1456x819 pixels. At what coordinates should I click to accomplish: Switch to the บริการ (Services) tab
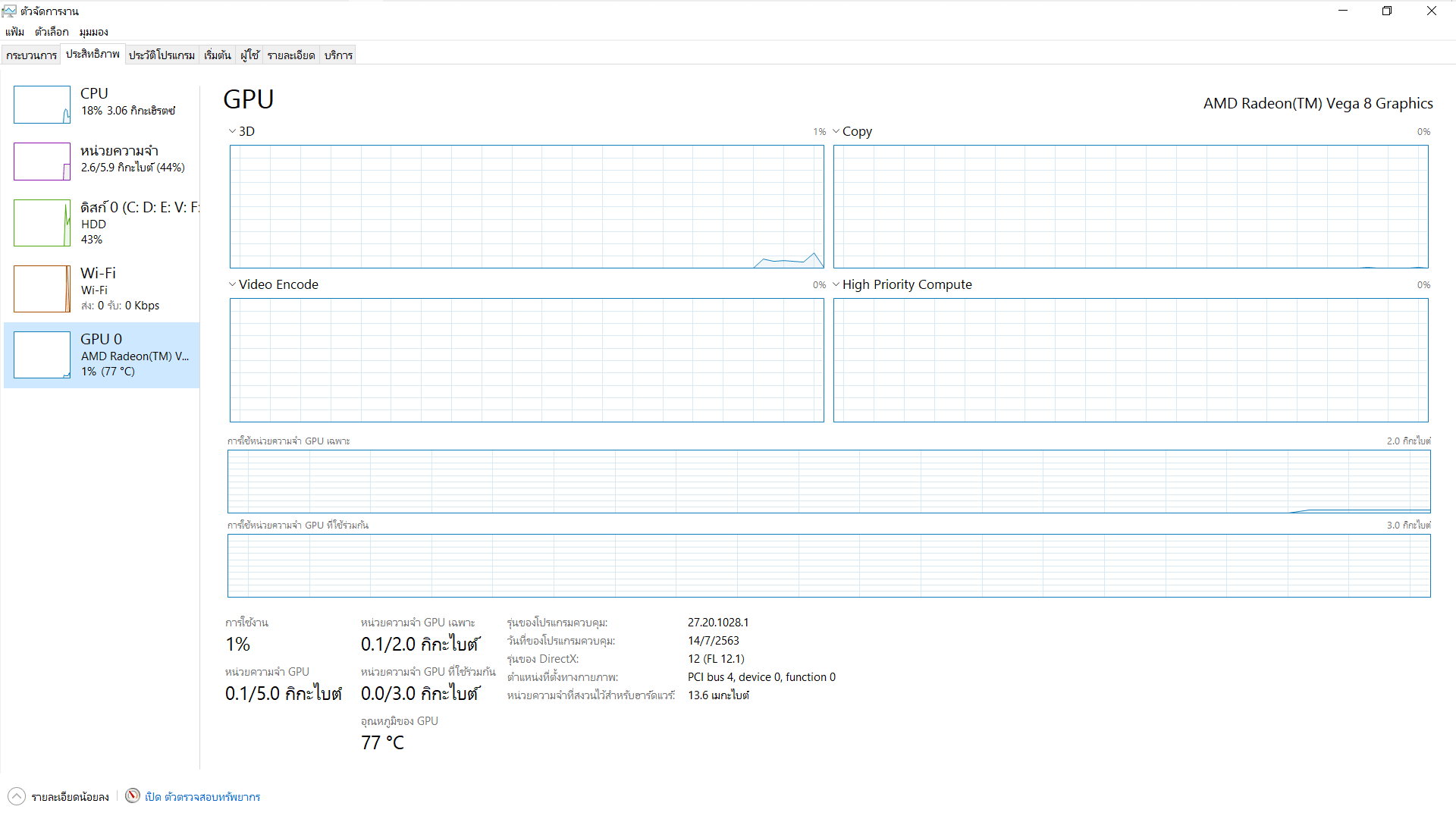coord(338,55)
